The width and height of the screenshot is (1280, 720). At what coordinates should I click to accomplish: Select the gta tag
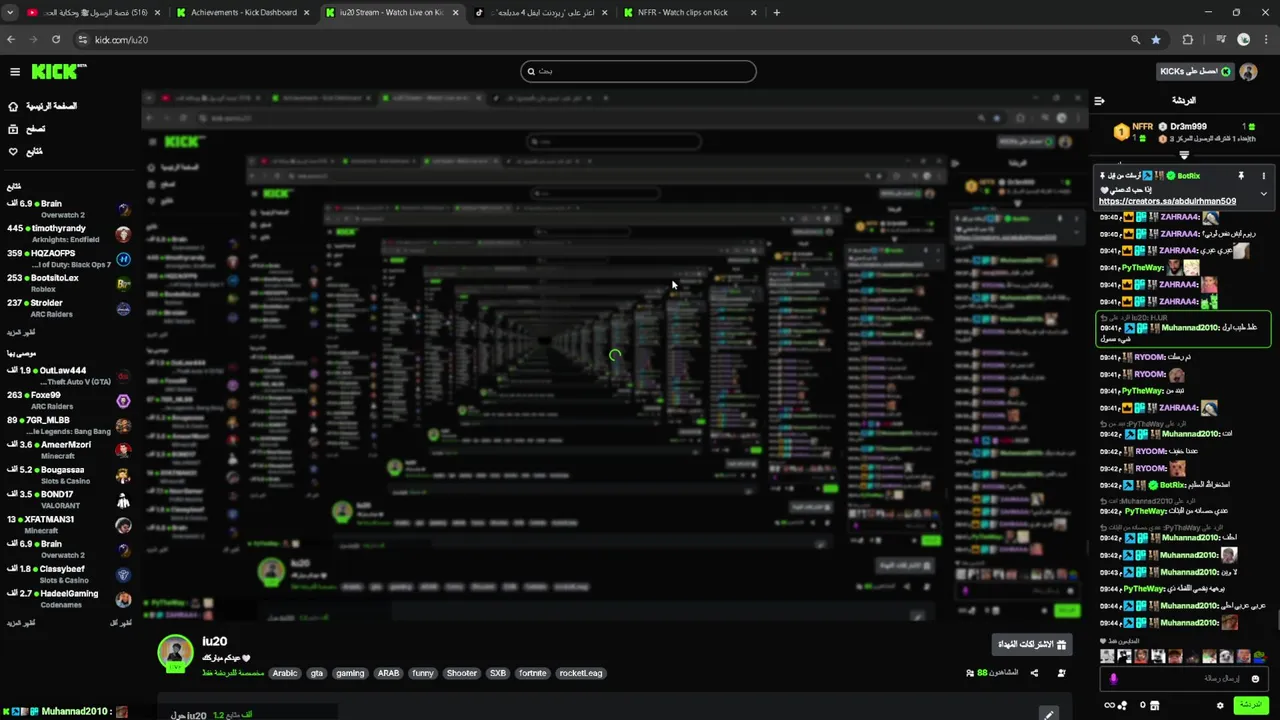point(317,673)
